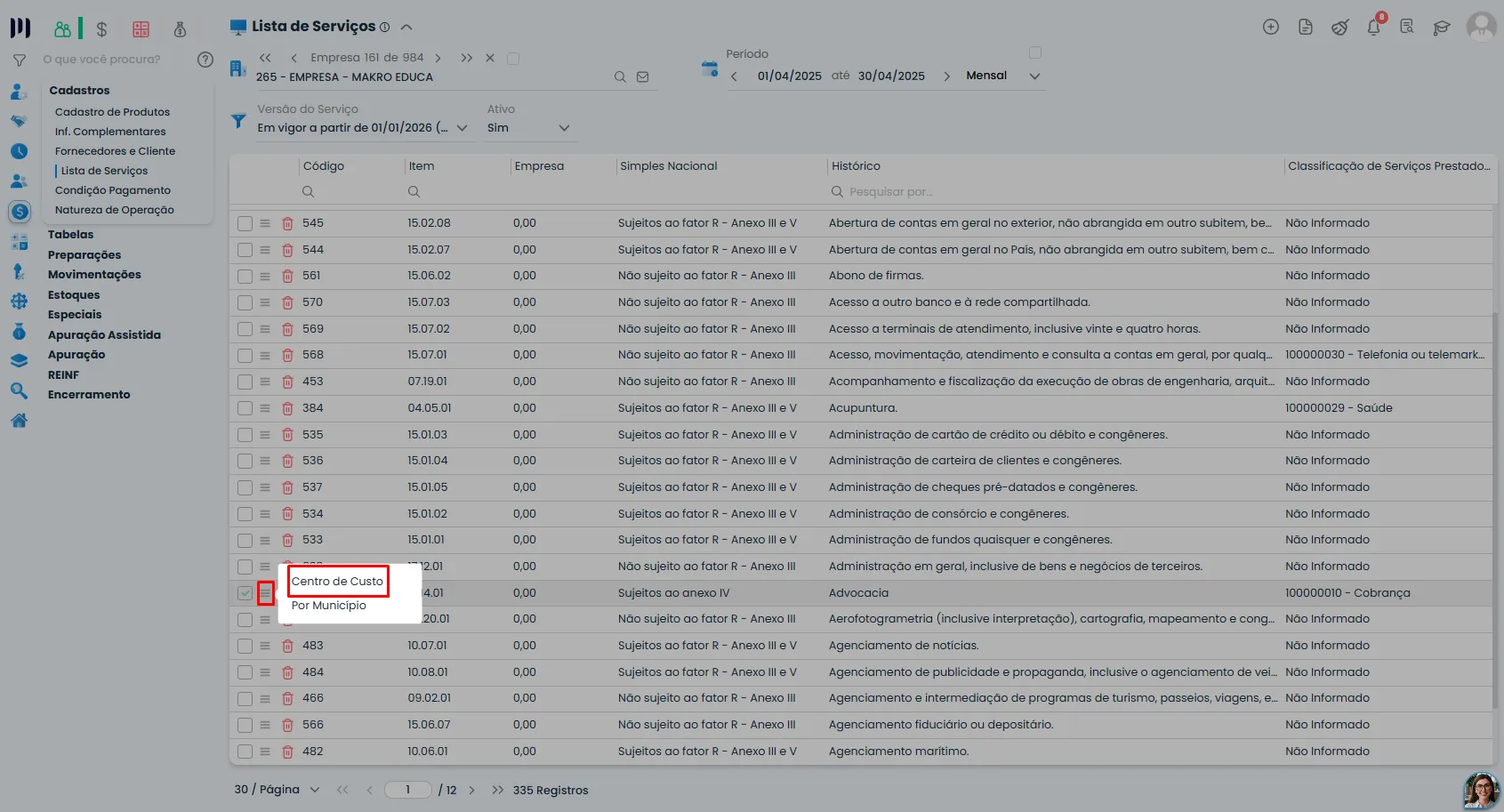The height and width of the screenshot is (812, 1504).
Task: Open Cadastro de Produtos in sidebar
Action: tap(112, 112)
